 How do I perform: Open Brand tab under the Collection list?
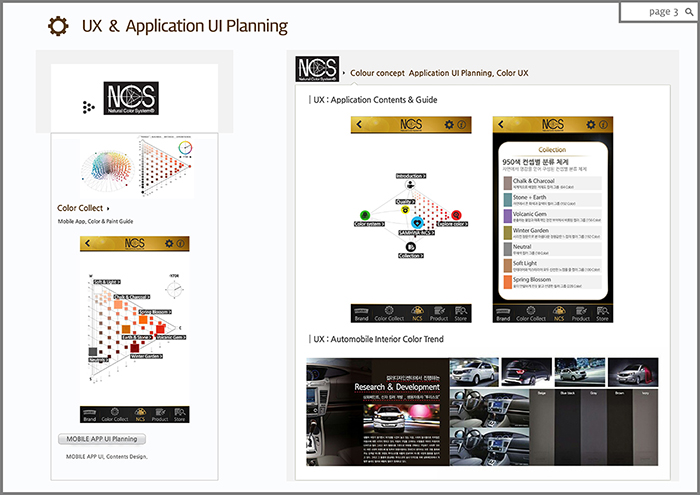(503, 314)
